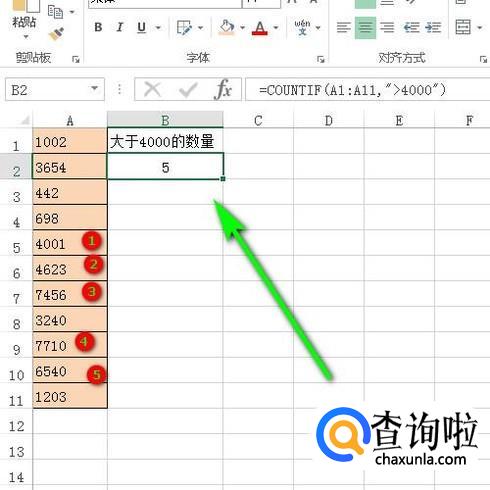Screen dimensions: 490x490
Task: Click the Increase Indent icon
Action: 433,27
